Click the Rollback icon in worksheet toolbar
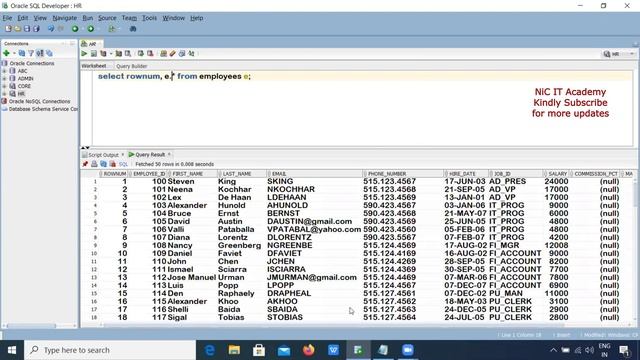The height and width of the screenshot is (360, 640). (150, 53)
